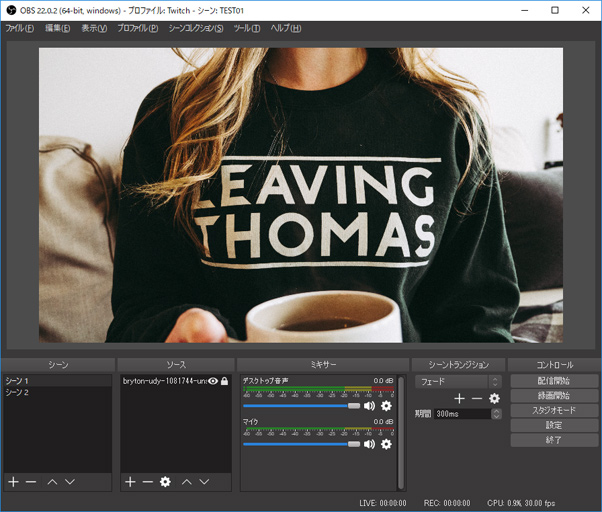This screenshot has height=512, width=602.
Task: Click REC: 00:00:00 status text
Action: point(447,503)
